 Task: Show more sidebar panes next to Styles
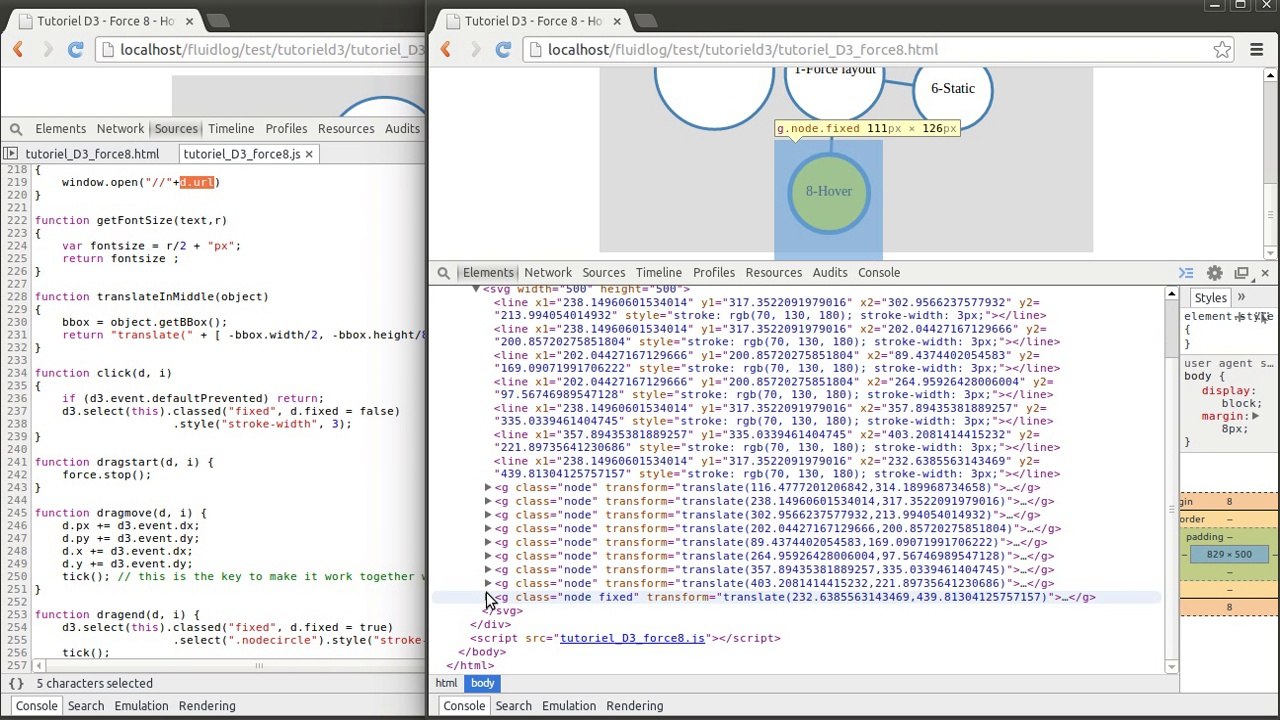(1241, 297)
